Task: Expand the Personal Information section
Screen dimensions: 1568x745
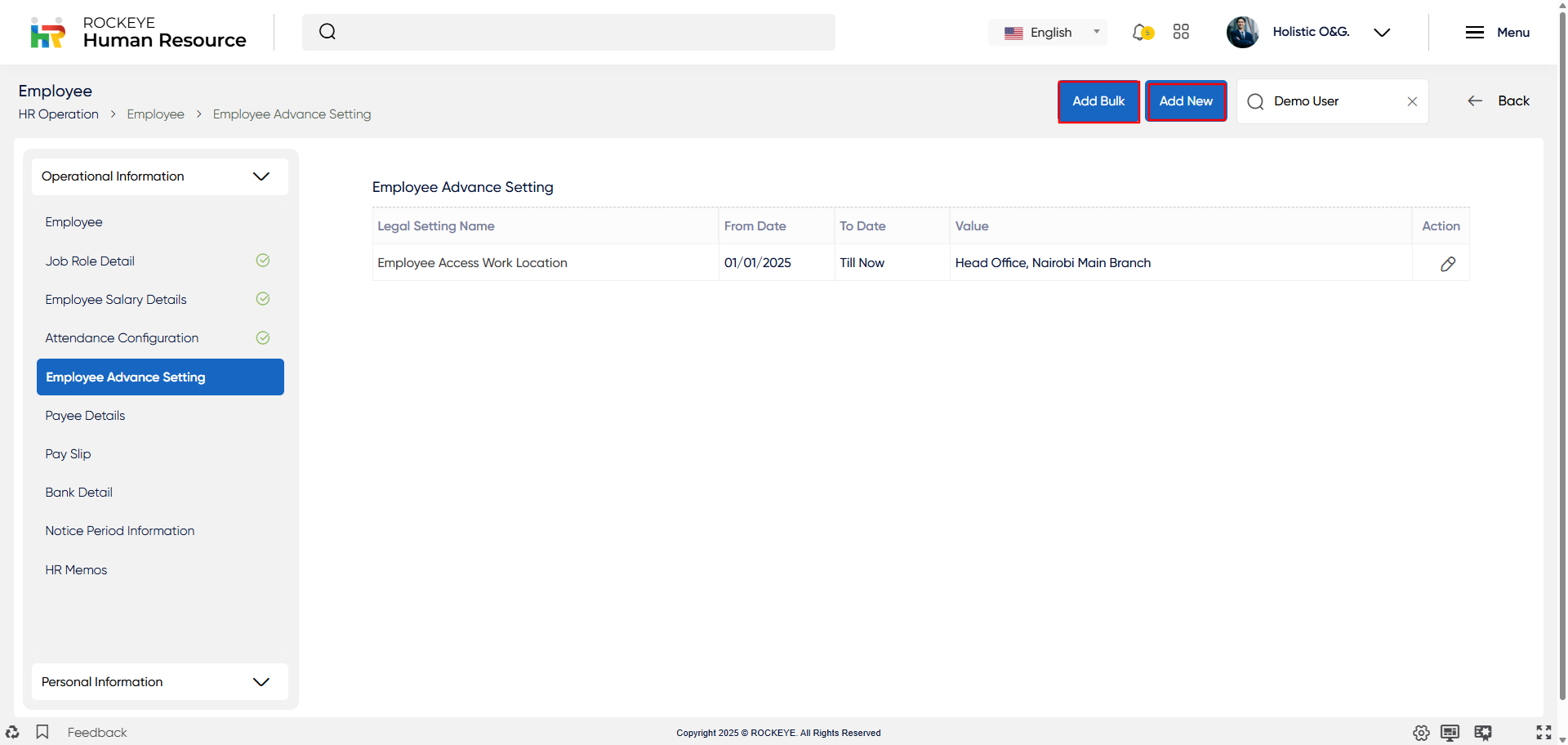Action: tap(160, 682)
